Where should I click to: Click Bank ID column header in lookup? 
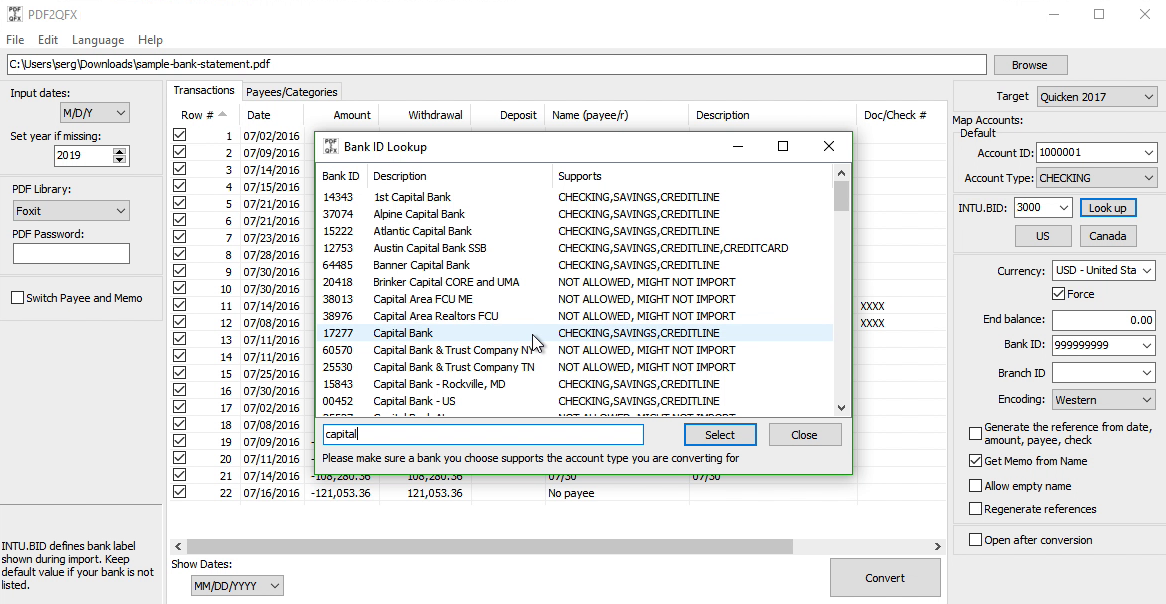click(x=341, y=176)
